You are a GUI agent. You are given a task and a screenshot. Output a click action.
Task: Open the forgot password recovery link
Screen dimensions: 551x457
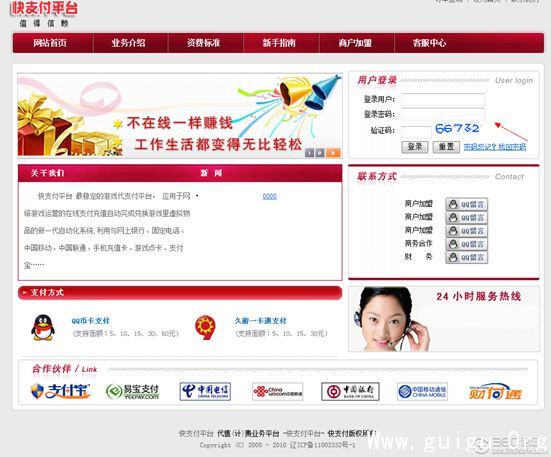click(495, 147)
